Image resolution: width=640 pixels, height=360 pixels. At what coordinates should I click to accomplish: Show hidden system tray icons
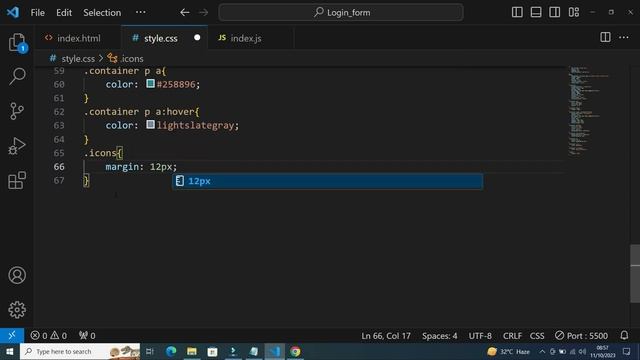point(542,351)
